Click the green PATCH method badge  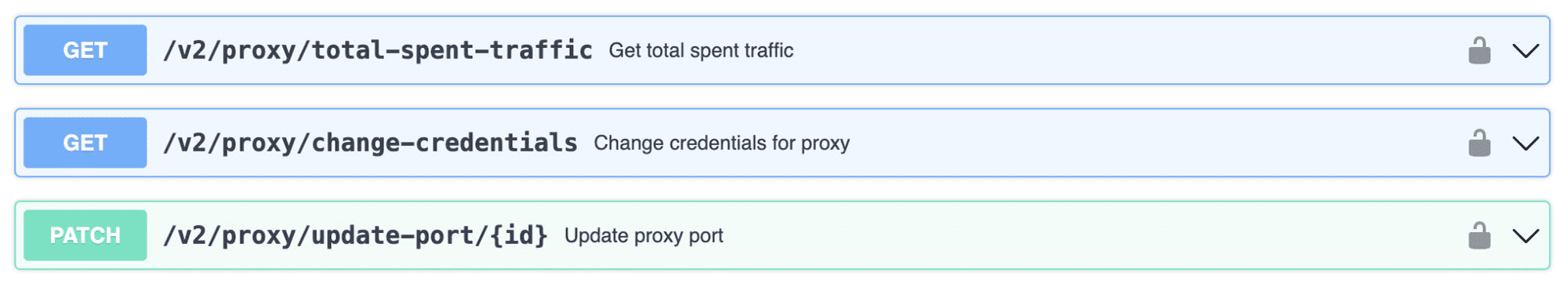pyautogui.click(x=85, y=235)
